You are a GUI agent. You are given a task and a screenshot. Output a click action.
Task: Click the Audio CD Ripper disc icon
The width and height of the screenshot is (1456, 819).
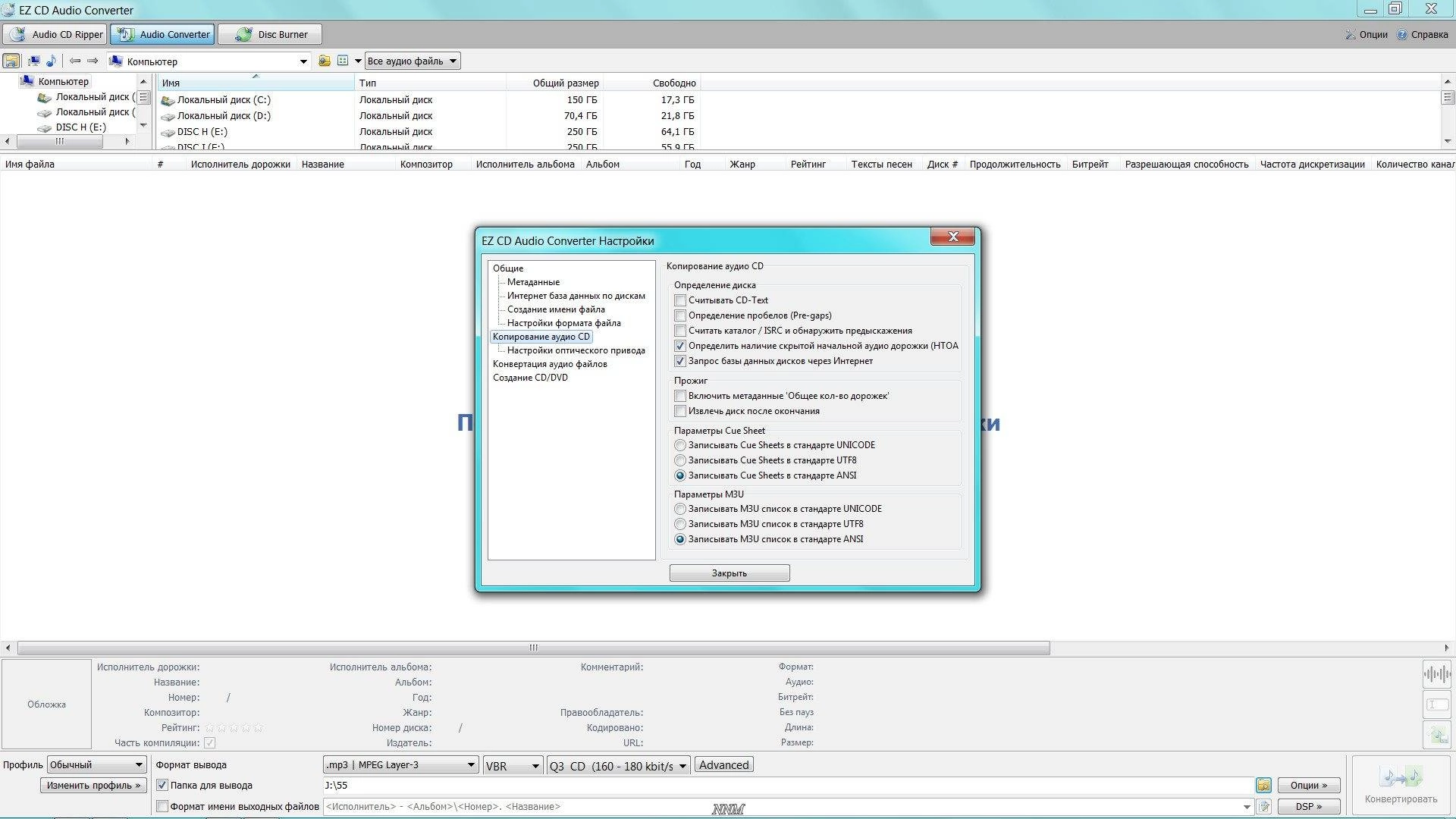tap(17, 34)
